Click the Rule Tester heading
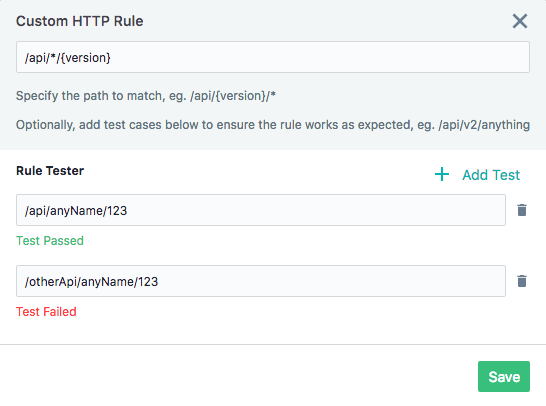This screenshot has height=406, width=546. pos(50,171)
